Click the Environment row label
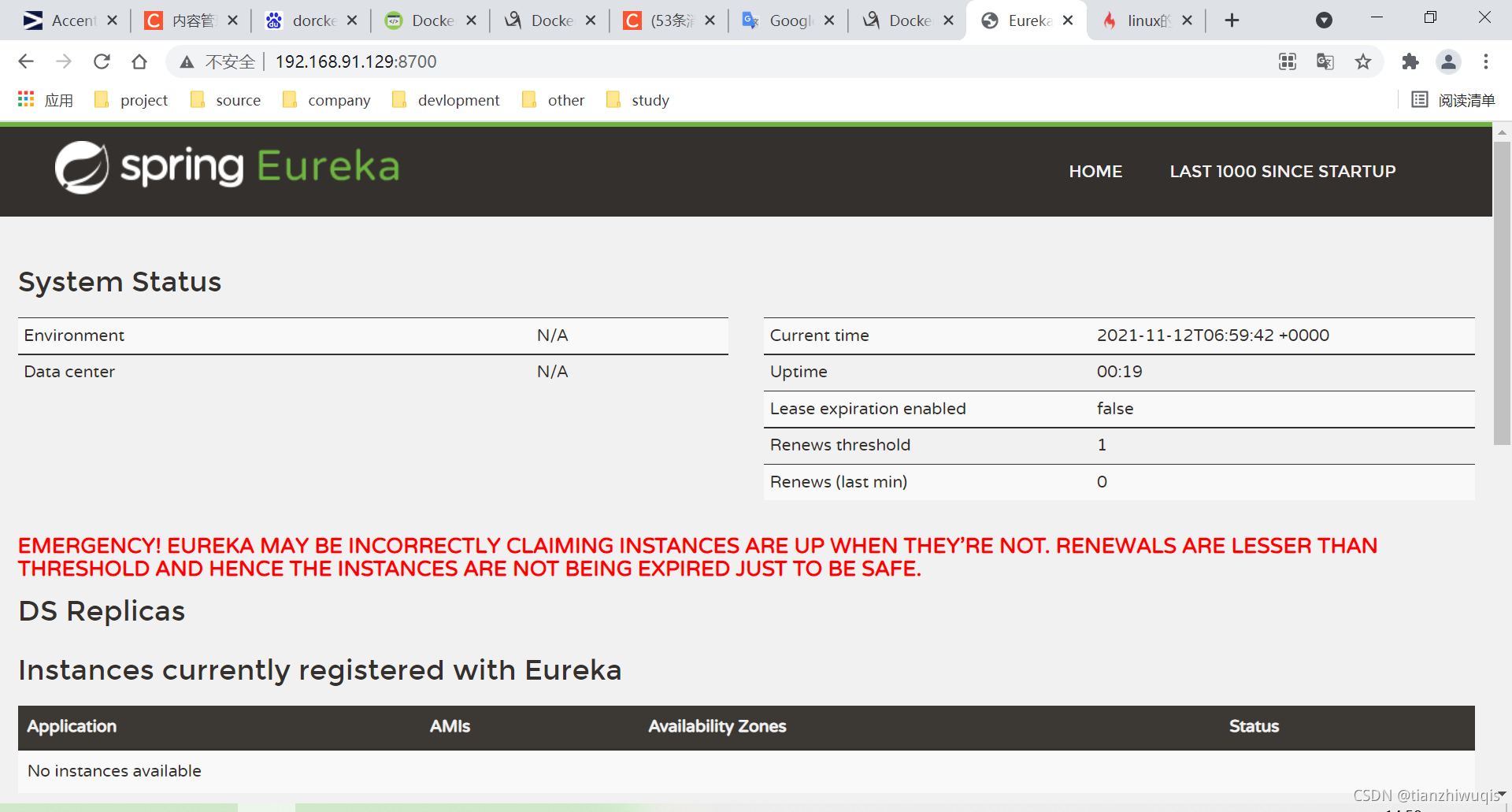 74,335
